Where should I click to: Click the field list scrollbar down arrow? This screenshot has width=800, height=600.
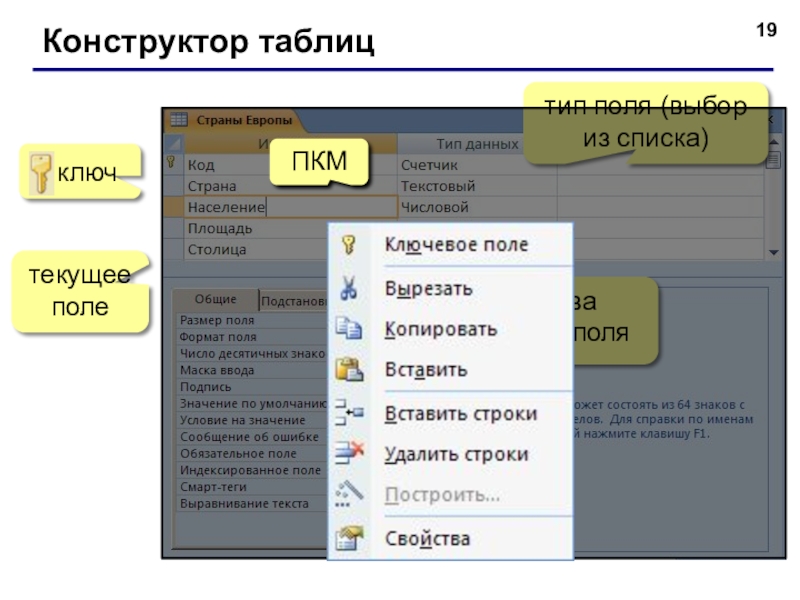pyautogui.click(x=773, y=253)
